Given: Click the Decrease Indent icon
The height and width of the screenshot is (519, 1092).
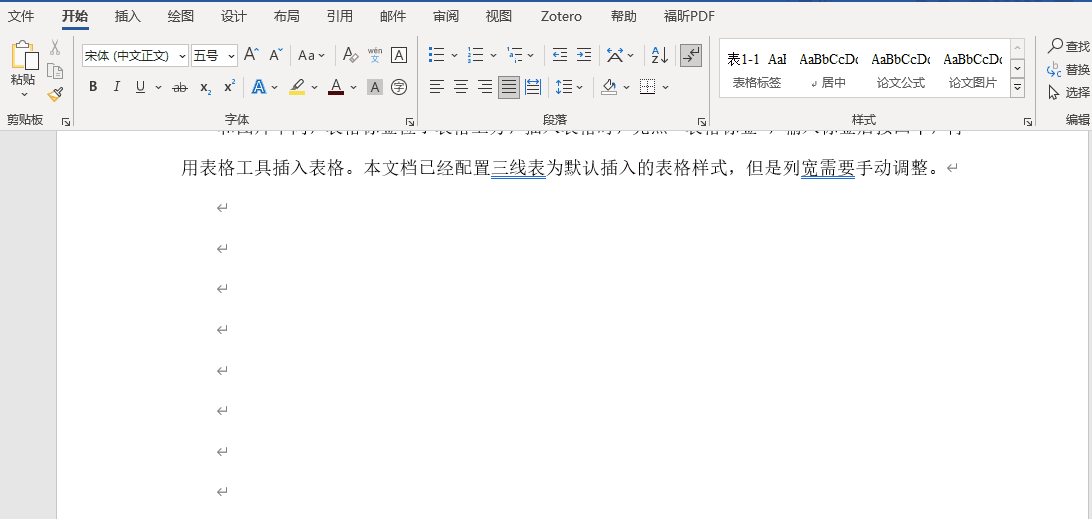Looking at the screenshot, I should 559,55.
